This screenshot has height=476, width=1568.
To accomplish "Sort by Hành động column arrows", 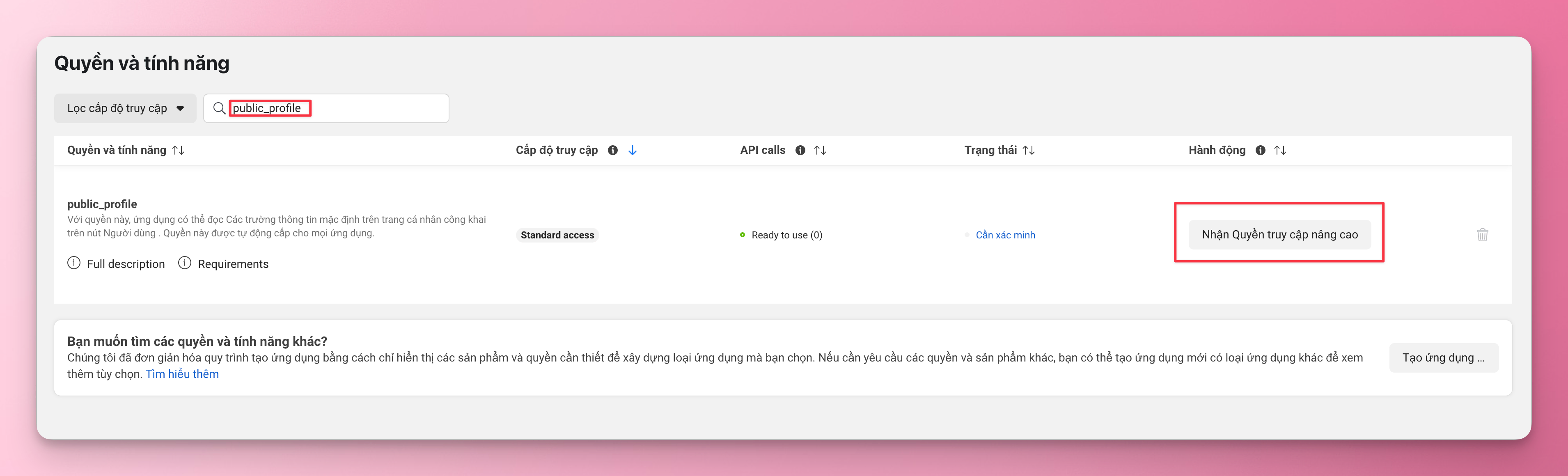I will 1280,150.
